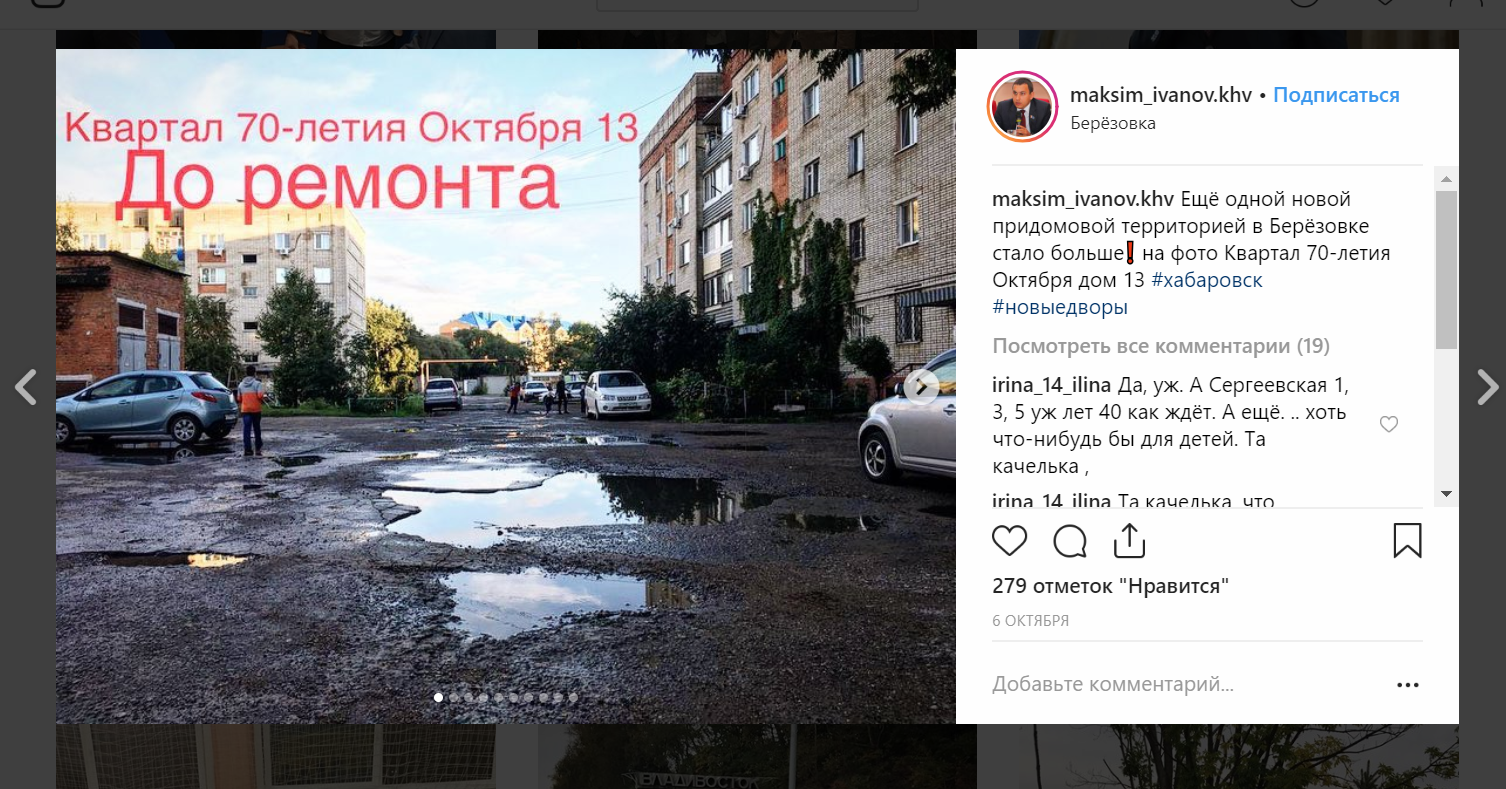Open hashtag #новыедворы

(1060, 307)
